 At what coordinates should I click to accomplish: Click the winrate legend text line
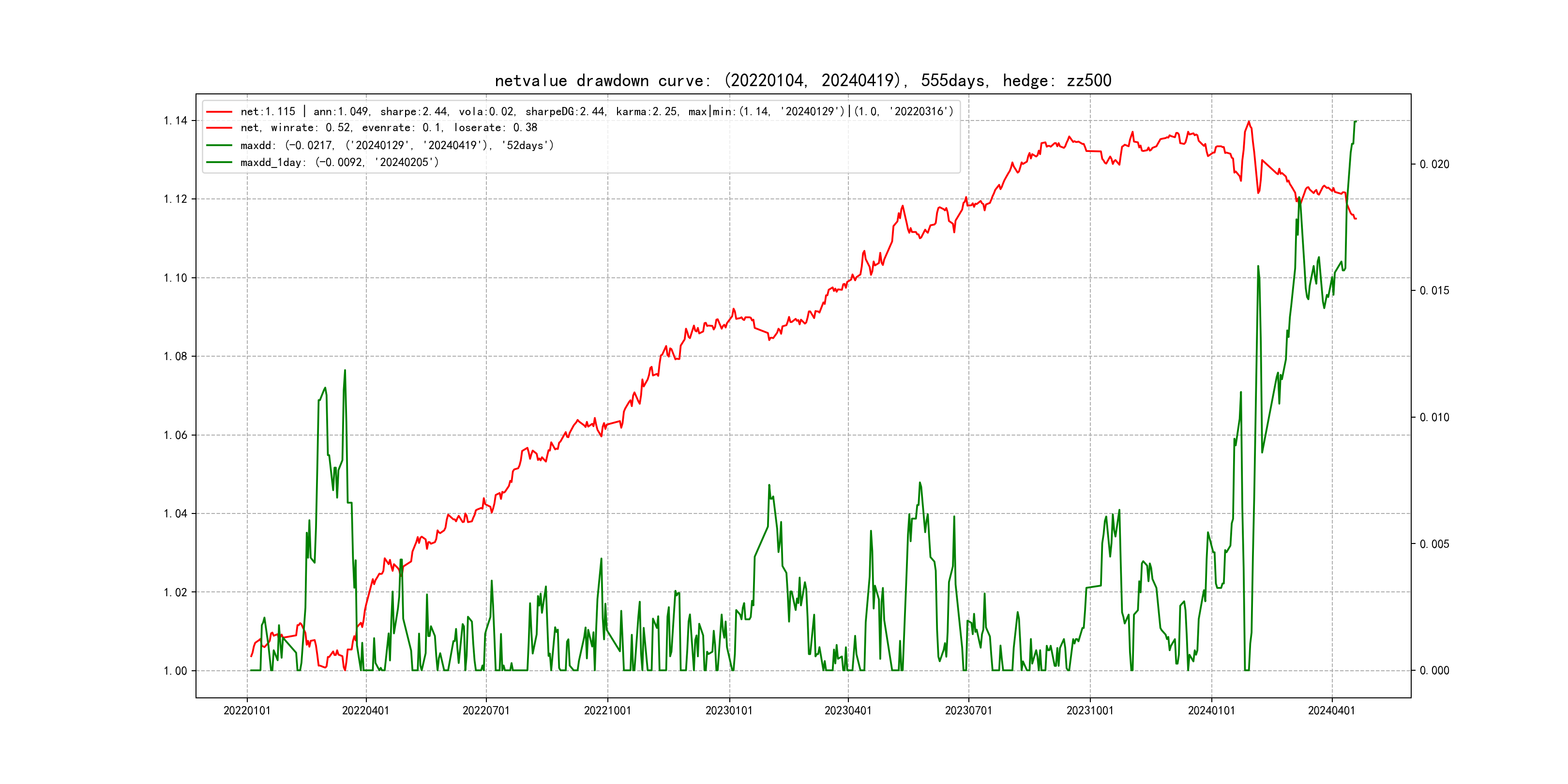point(388,128)
